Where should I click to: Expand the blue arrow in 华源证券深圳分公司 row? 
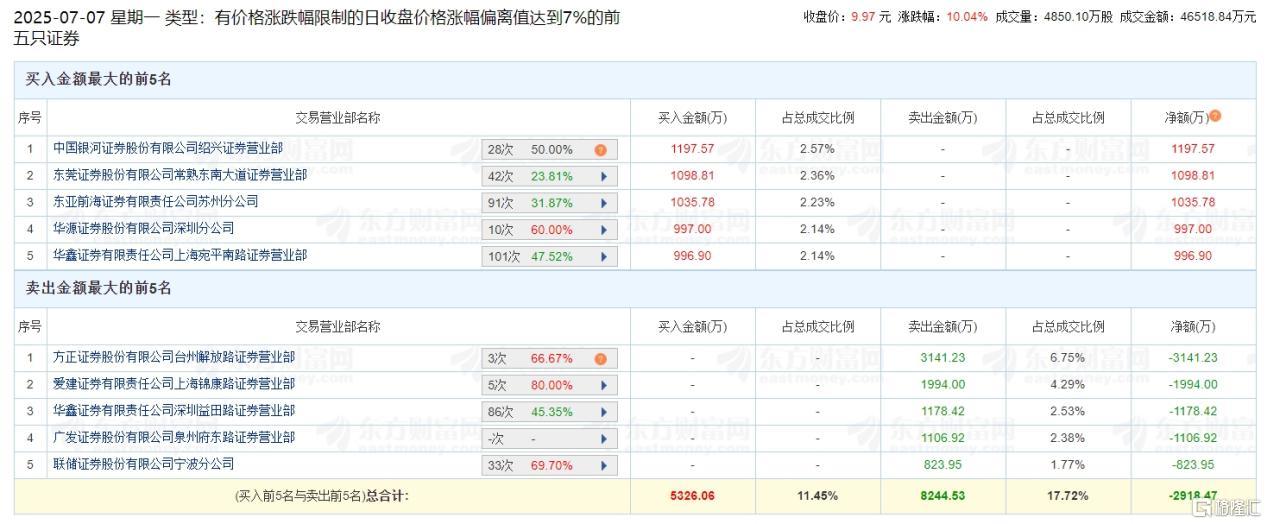point(603,230)
